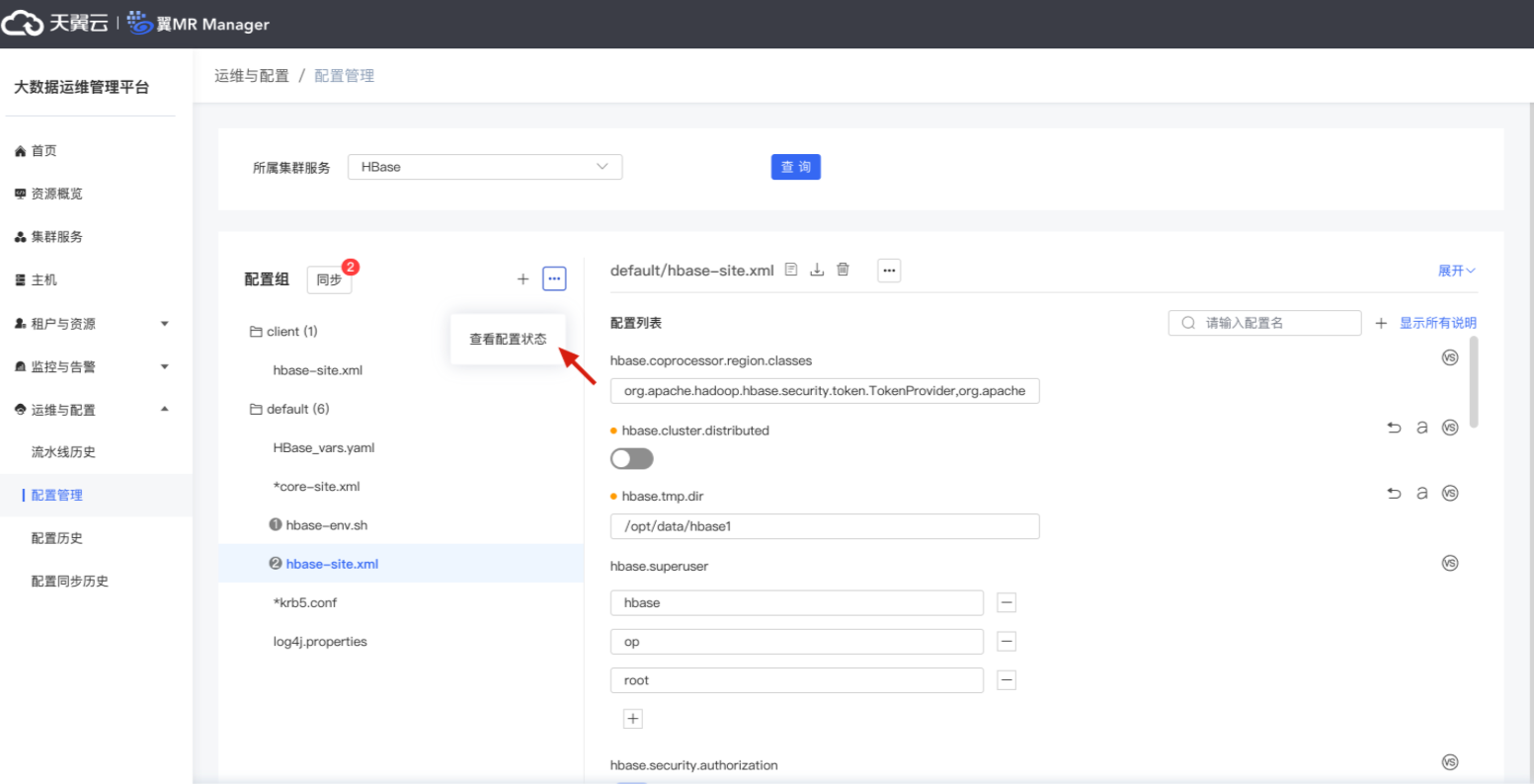Open more options next to default/hbase-site.xml
The width and height of the screenshot is (1534, 784).
point(889,271)
